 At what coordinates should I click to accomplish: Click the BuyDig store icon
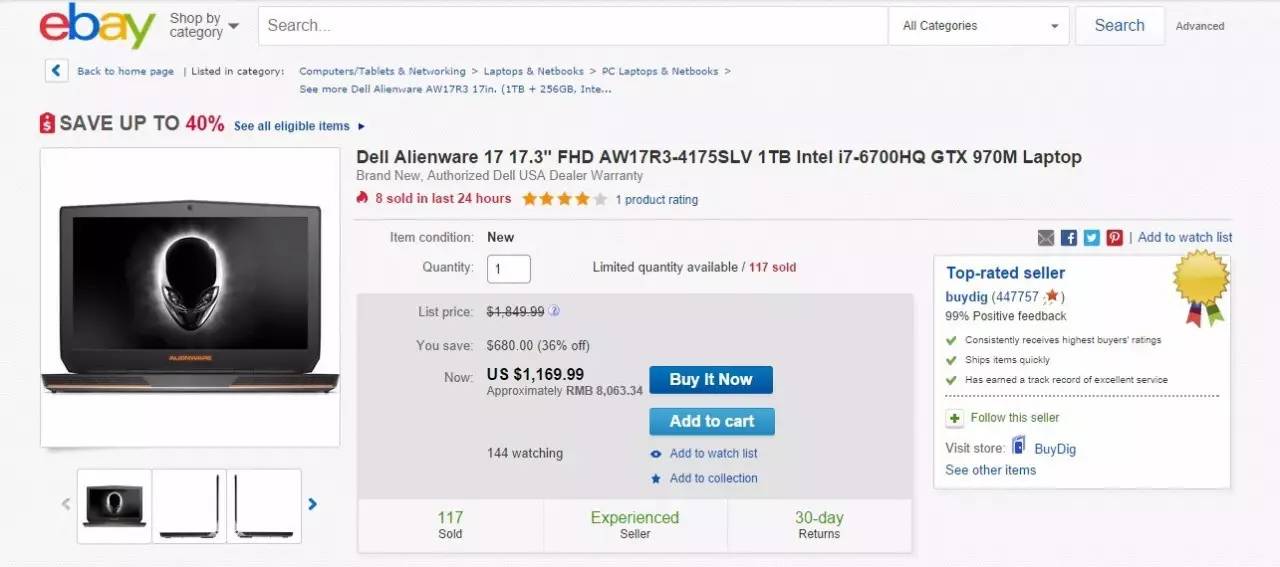(x=1019, y=446)
